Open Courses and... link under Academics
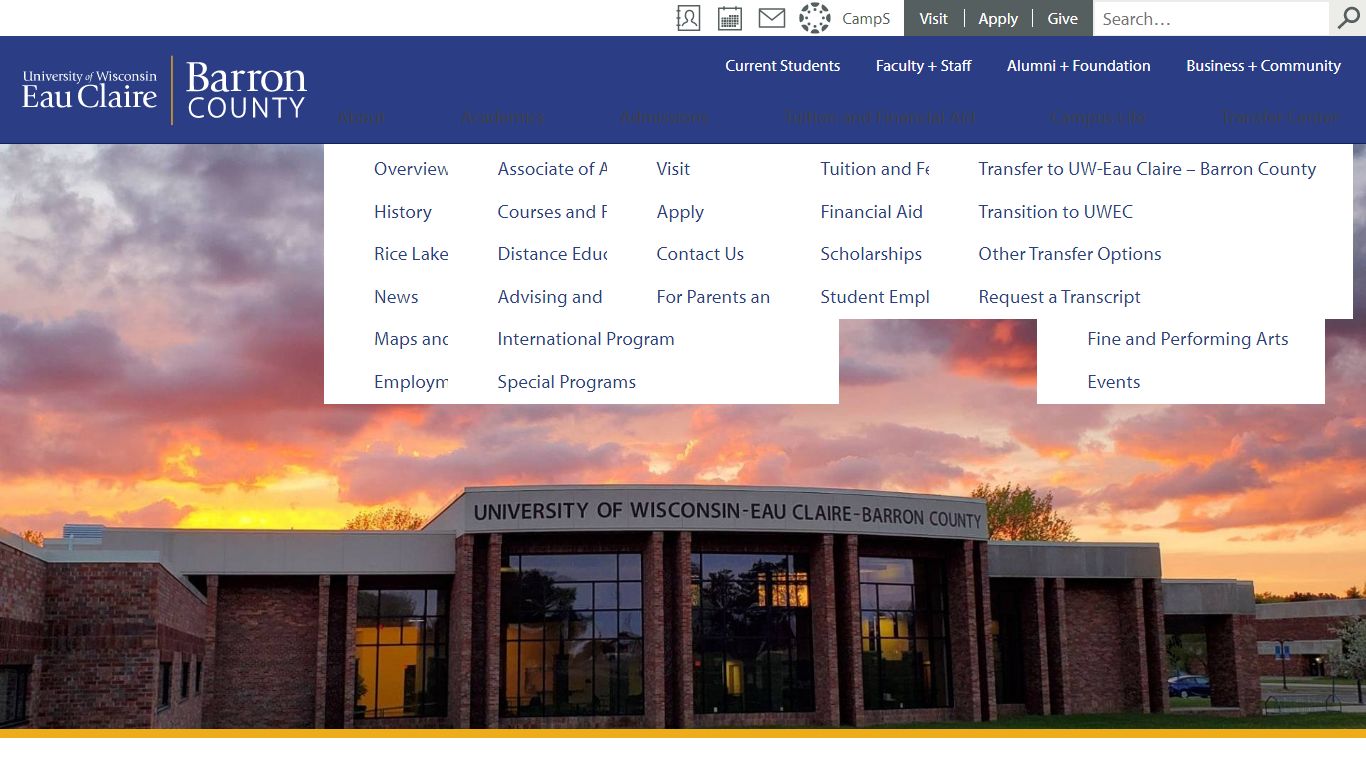 tap(552, 212)
